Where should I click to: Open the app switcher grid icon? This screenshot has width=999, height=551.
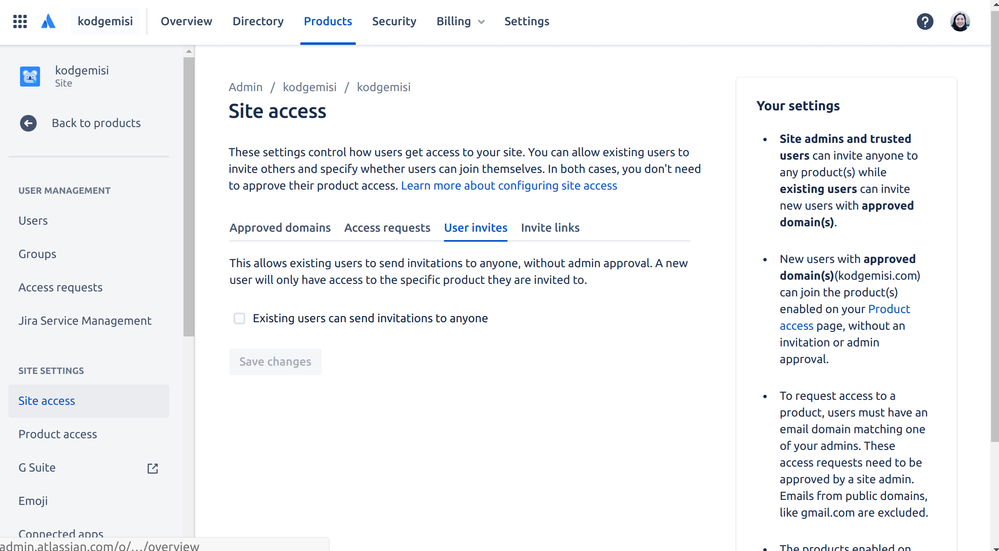pyautogui.click(x=20, y=21)
